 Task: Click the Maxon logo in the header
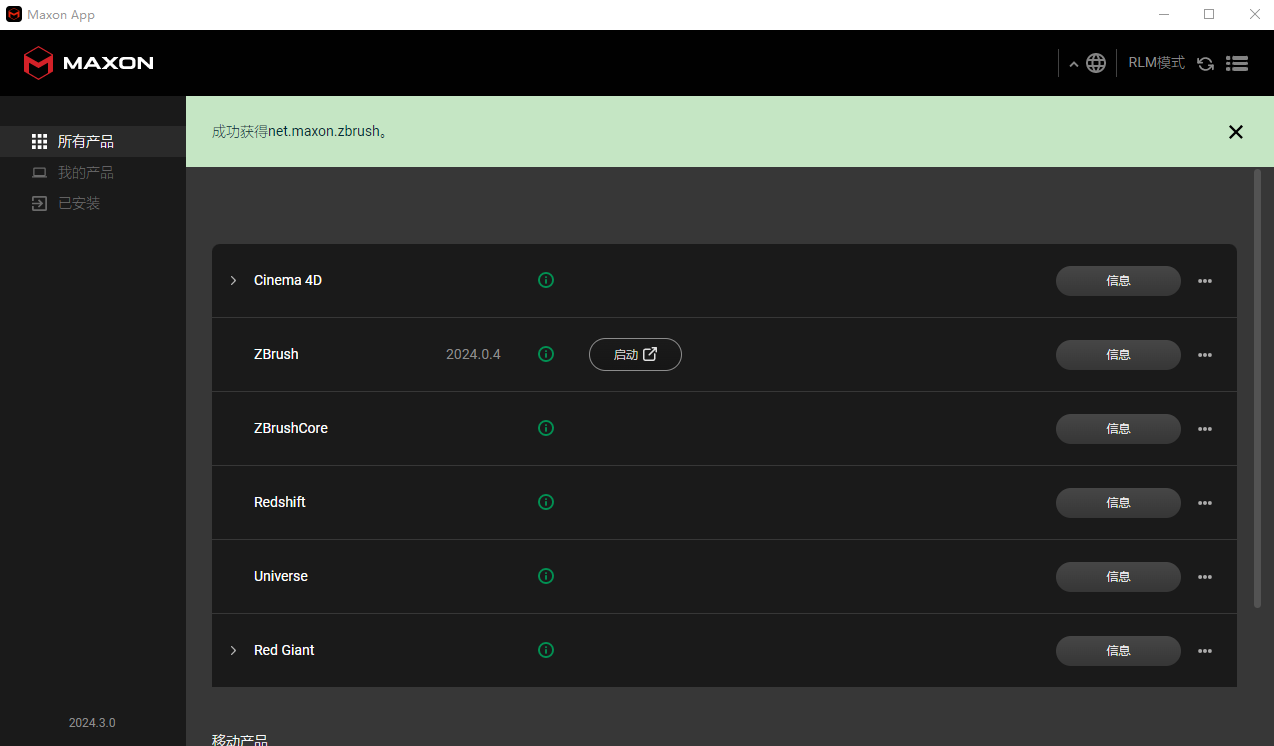click(88, 63)
